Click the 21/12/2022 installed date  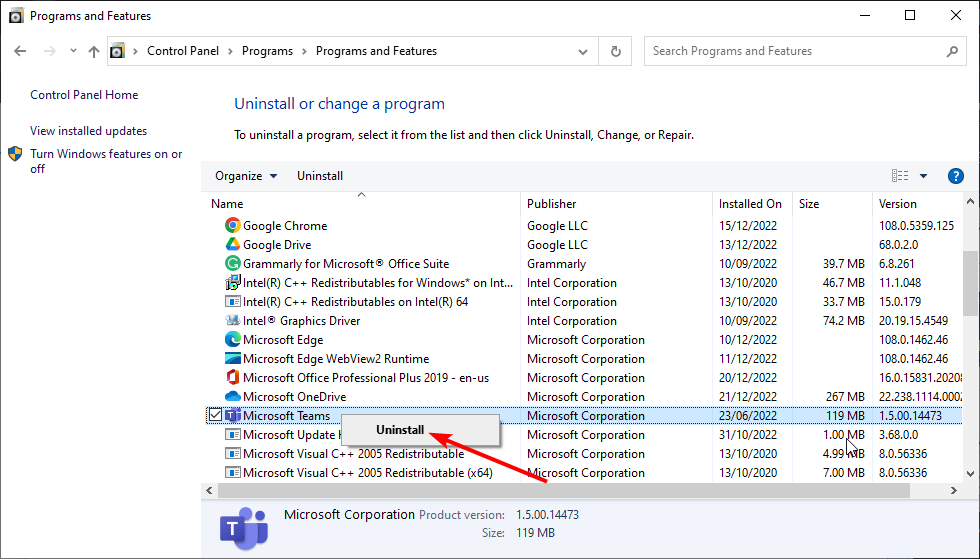[x=748, y=396]
